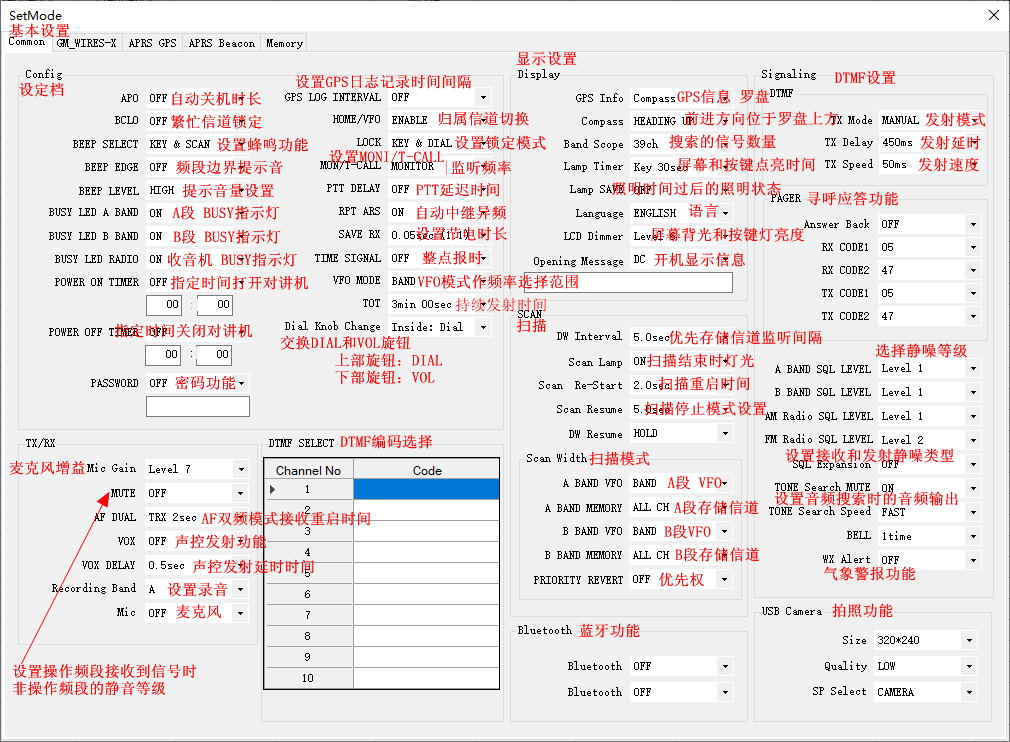
Task: Expand the TONE Search Speed dropdown
Action: (x=972, y=512)
